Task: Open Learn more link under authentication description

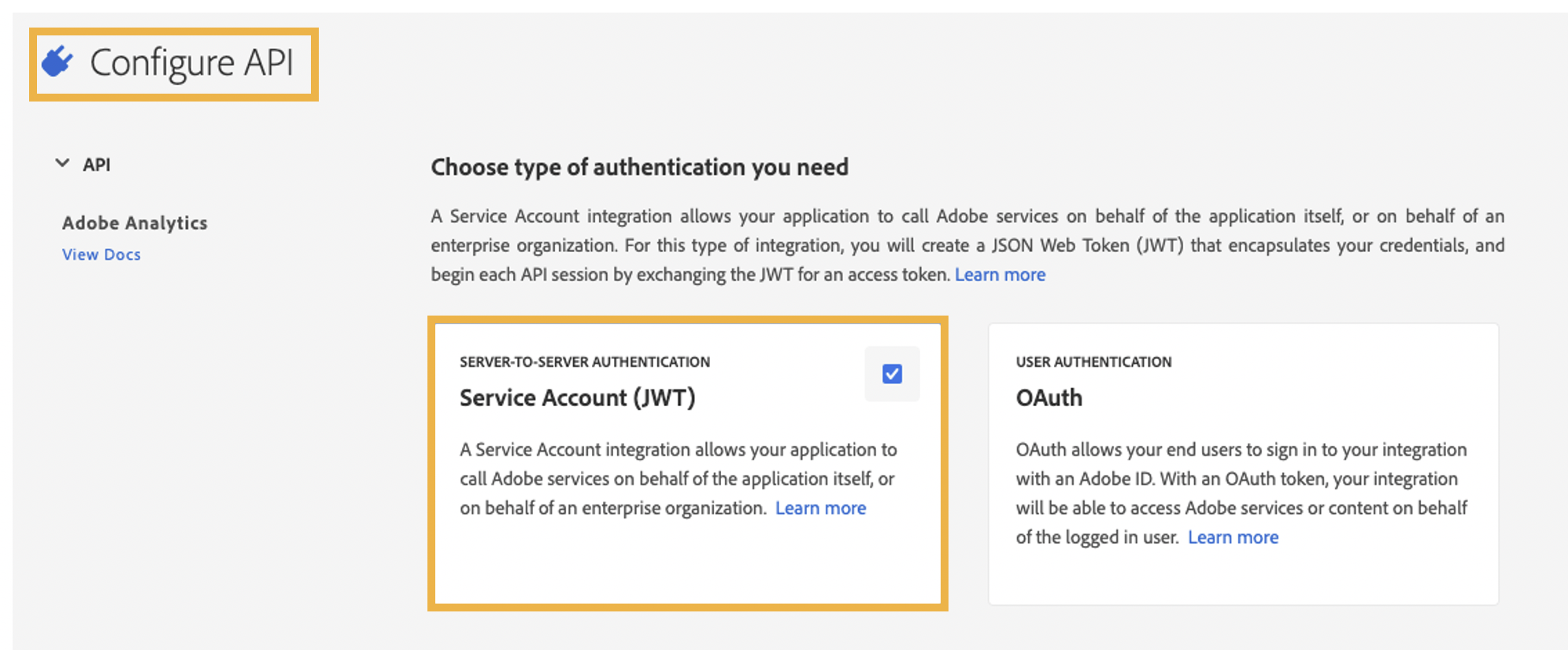Action: tap(1000, 275)
